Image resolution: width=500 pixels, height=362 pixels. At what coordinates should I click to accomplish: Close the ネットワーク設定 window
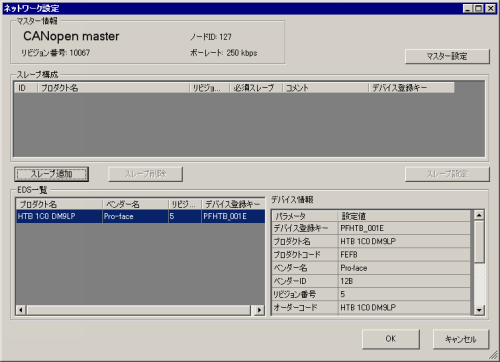[490, 8]
